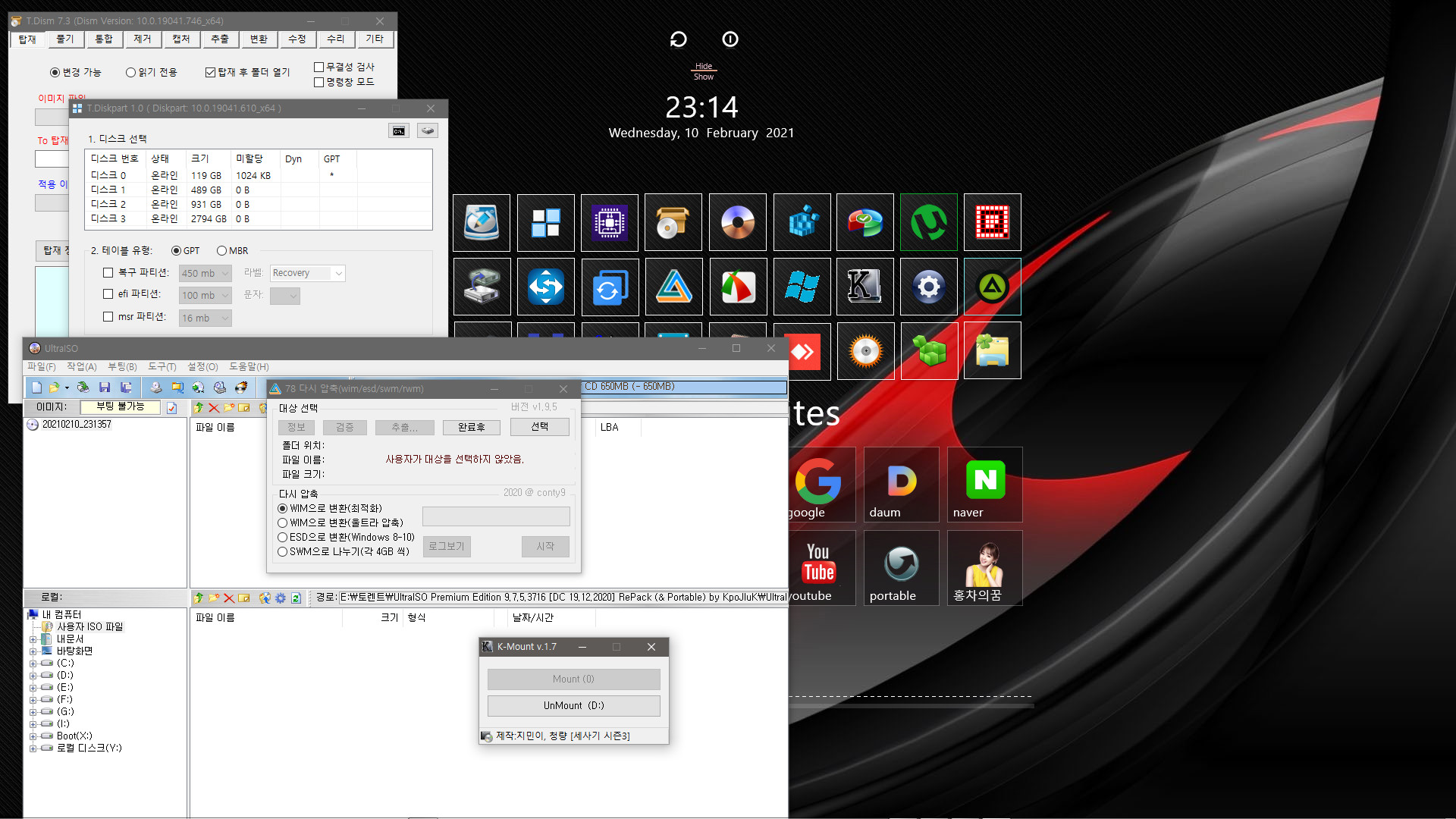
Task: Expand the (E:) drive tree node
Action: coord(33,688)
